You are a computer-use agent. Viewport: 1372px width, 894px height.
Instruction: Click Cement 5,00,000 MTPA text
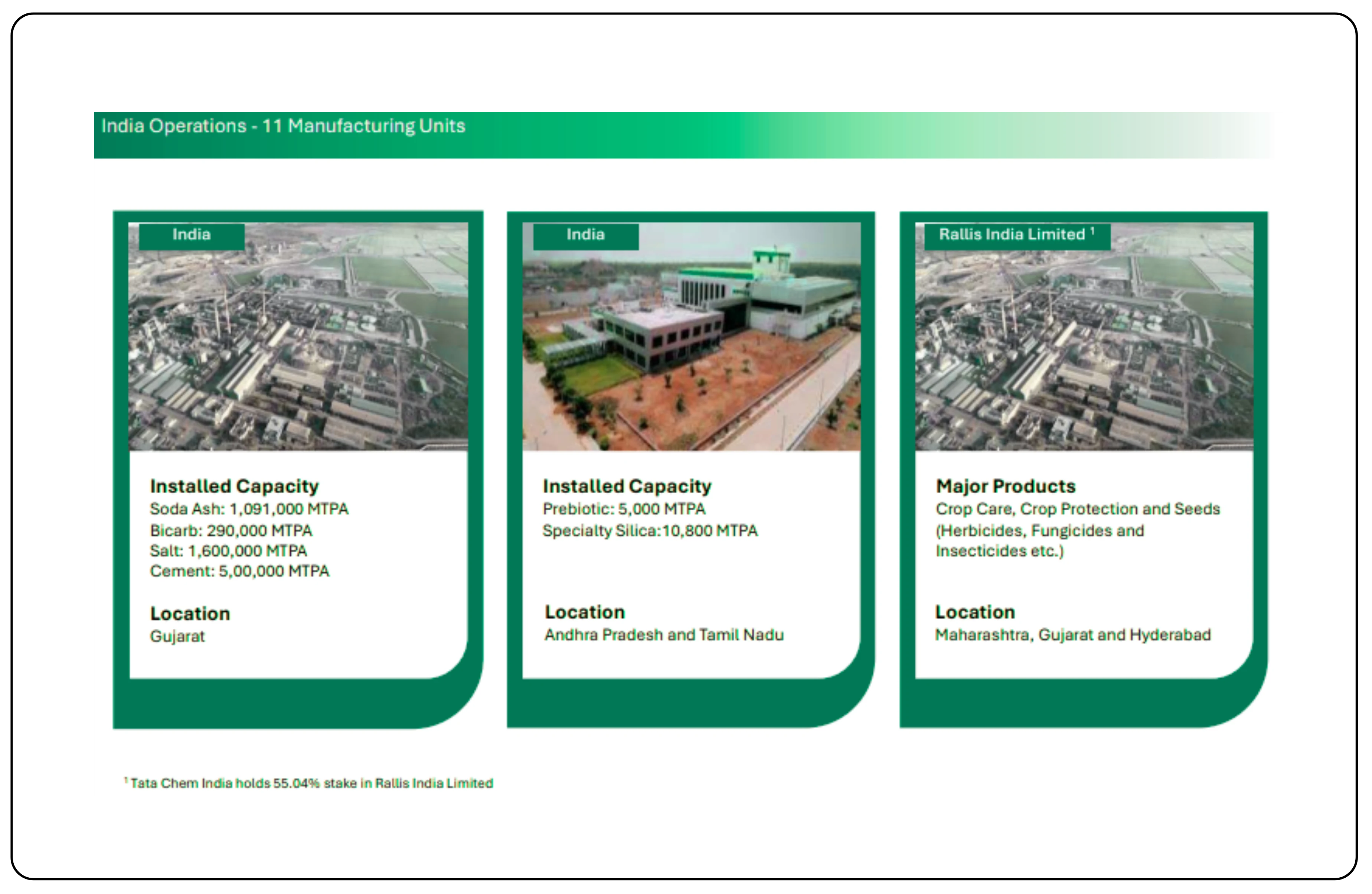click(x=239, y=572)
